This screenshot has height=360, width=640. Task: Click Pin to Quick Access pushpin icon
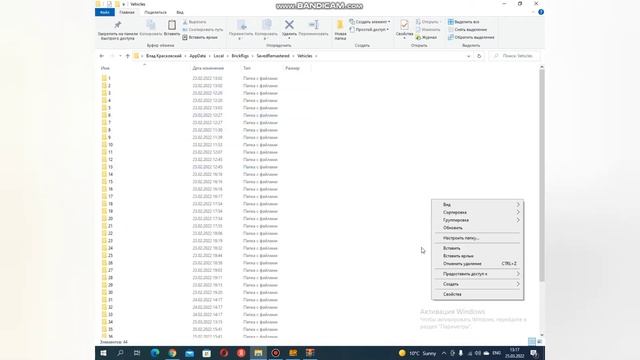point(118,25)
